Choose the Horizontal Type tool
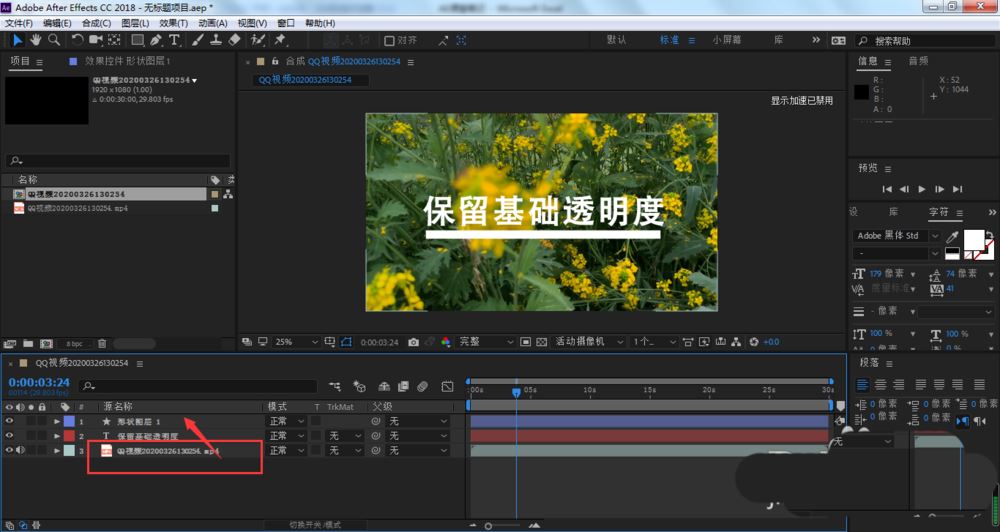1000x532 pixels. click(x=174, y=40)
